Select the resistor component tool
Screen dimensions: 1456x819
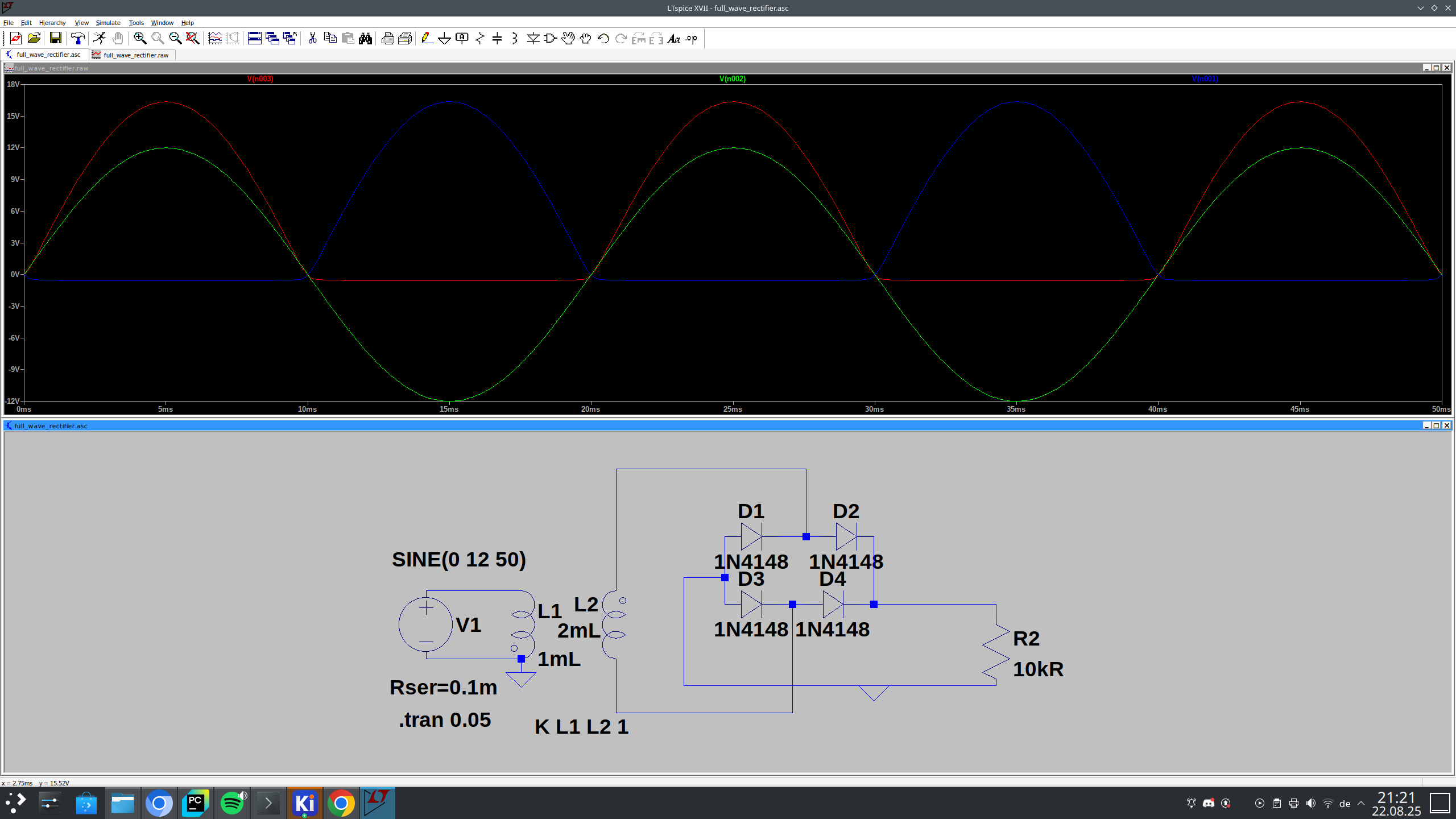pos(479,38)
